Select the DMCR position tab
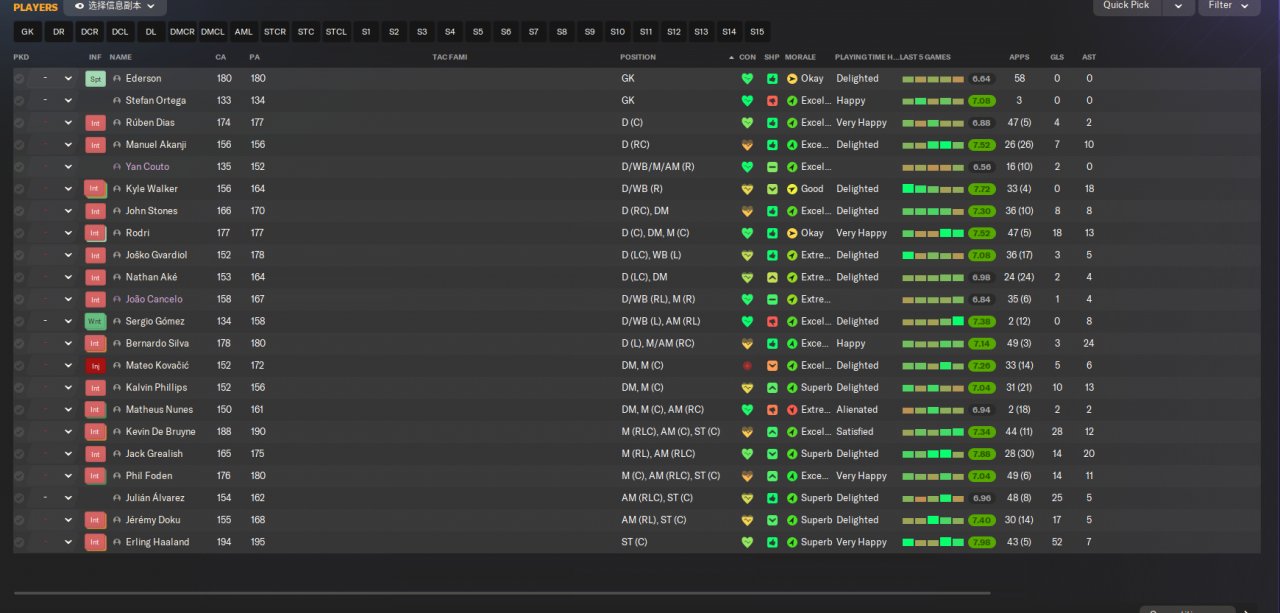The image size is (1280, 613). point(182,32)
